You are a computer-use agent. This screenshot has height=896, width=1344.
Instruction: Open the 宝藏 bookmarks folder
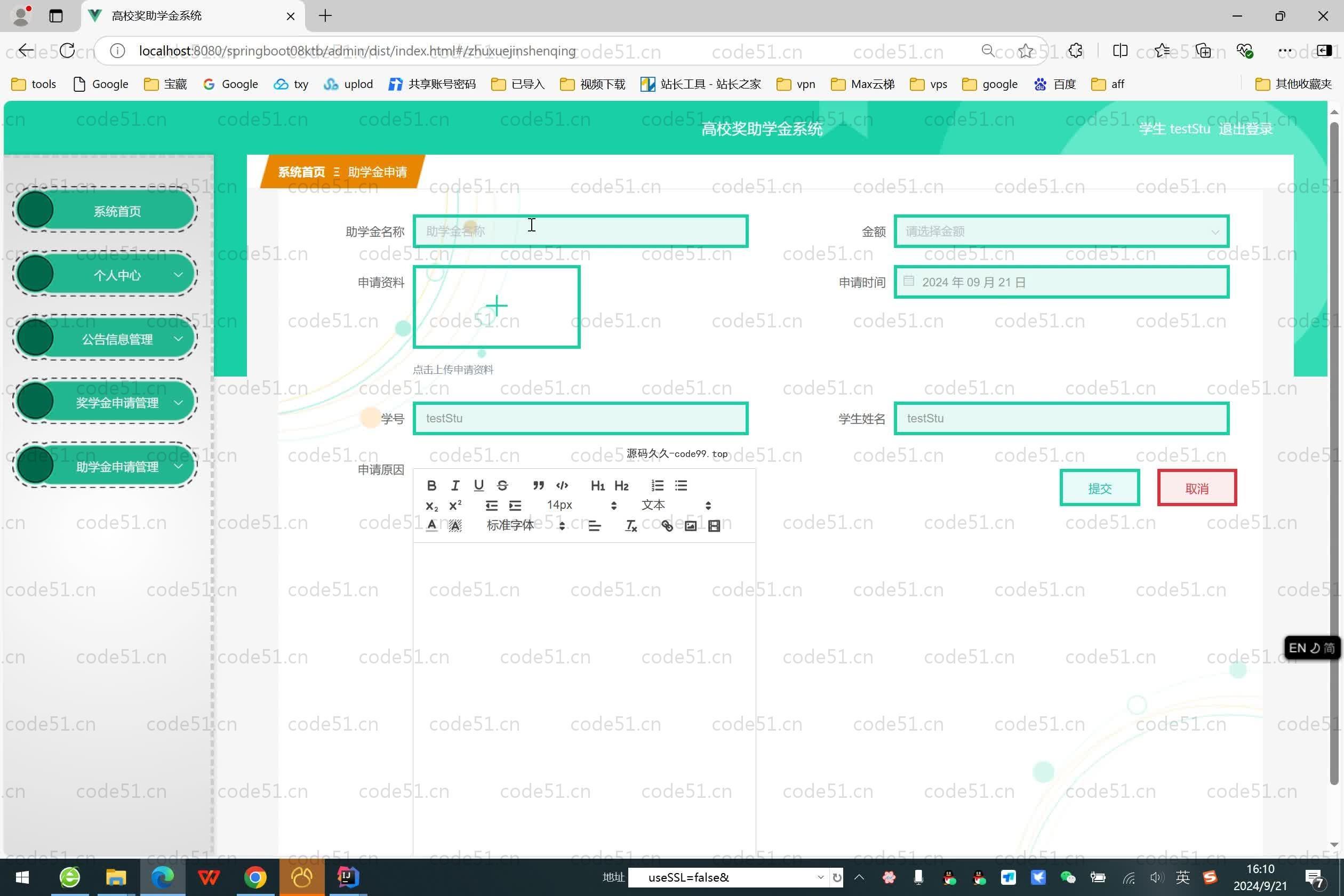tap(166, 84)
